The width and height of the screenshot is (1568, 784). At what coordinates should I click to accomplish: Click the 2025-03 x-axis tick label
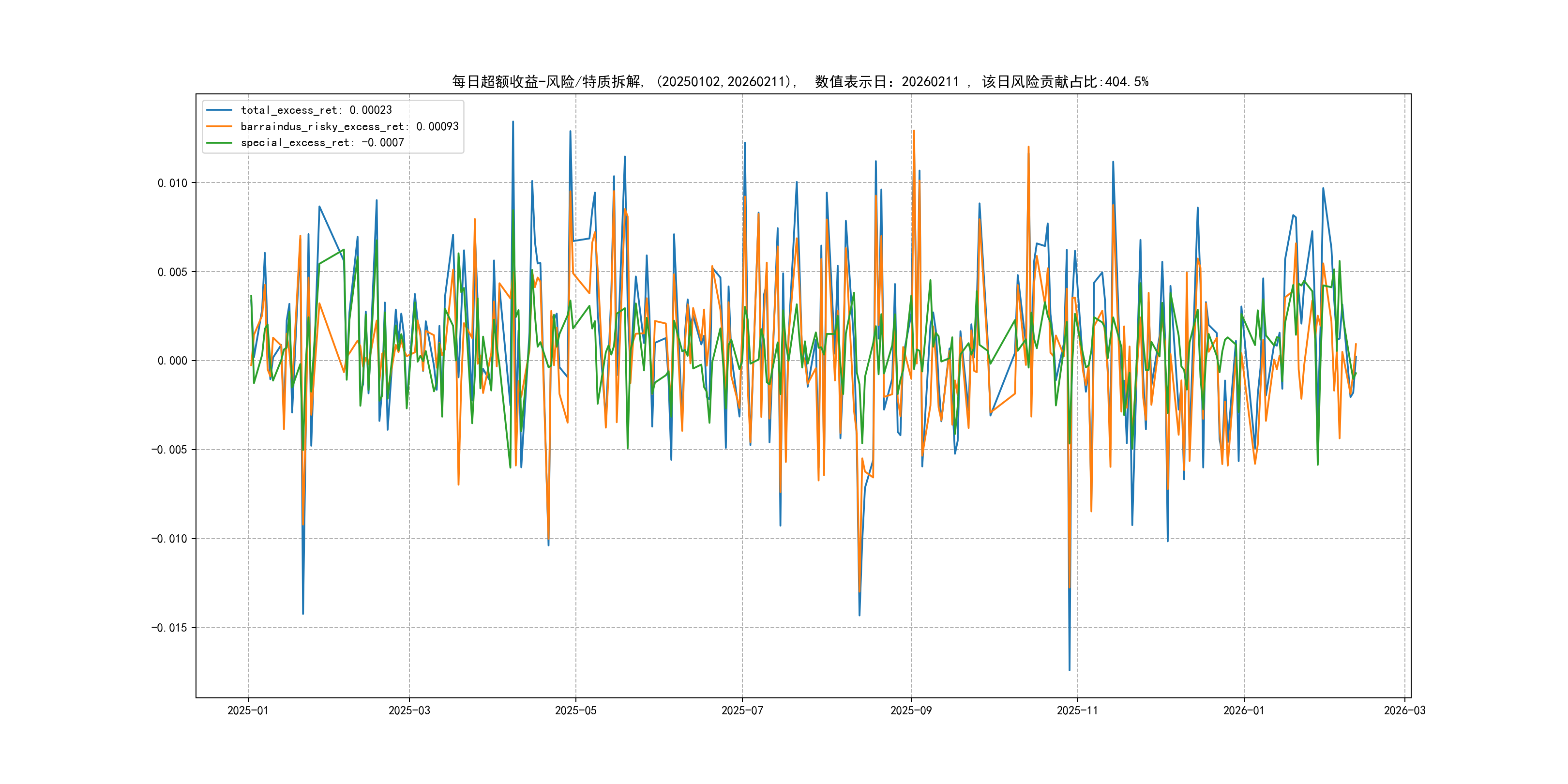tap(409, 710)
